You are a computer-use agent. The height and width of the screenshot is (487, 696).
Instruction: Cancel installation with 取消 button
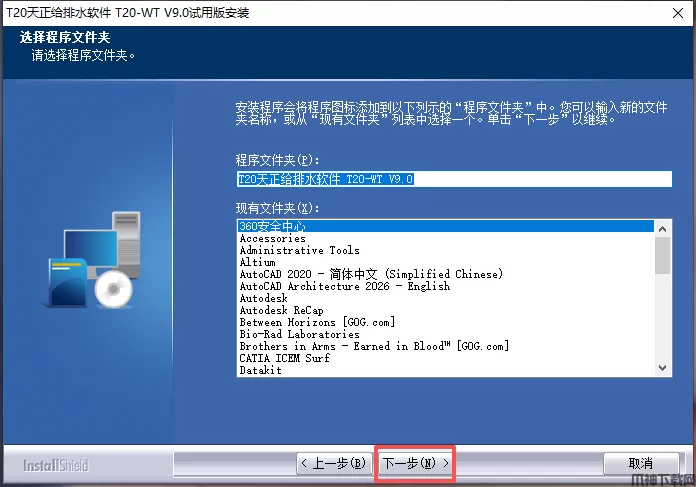(x=641, y=463)
